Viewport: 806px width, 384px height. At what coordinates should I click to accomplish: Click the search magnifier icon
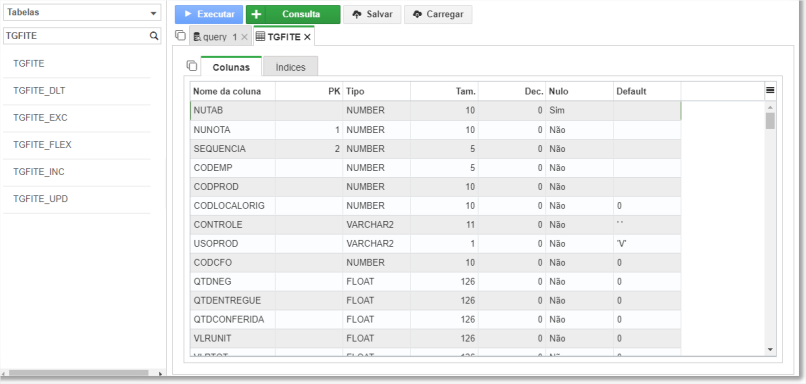pyautogui.click(x=154, y=36)
